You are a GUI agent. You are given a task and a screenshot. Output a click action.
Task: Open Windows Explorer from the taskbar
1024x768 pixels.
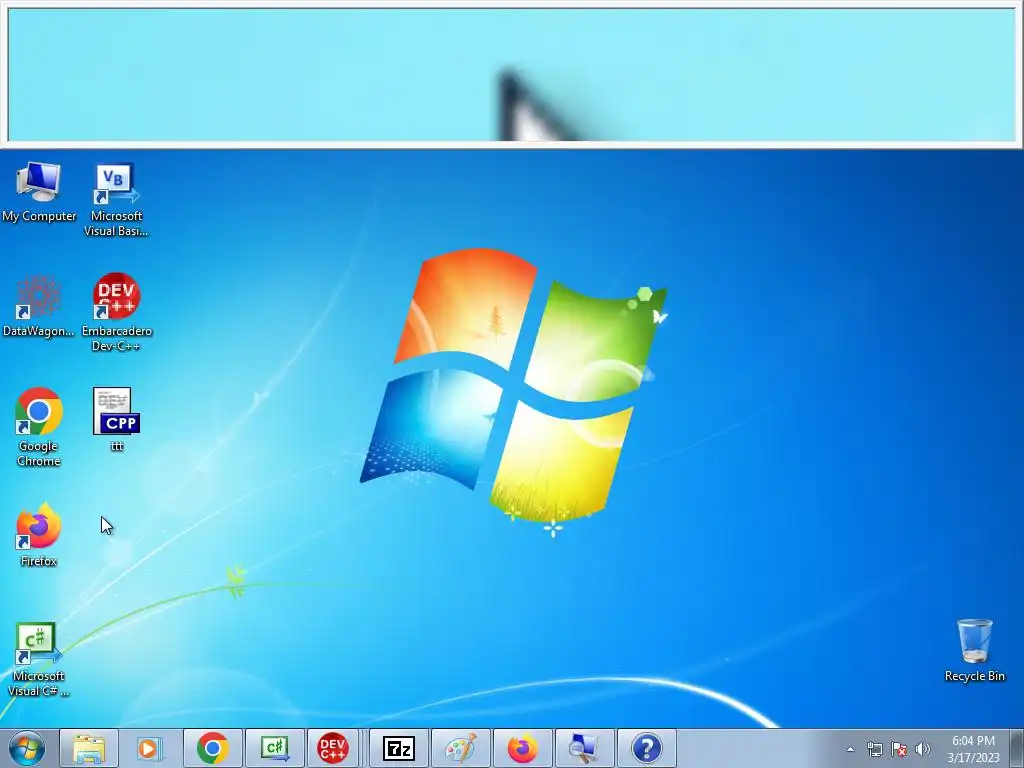coord(89,748)
